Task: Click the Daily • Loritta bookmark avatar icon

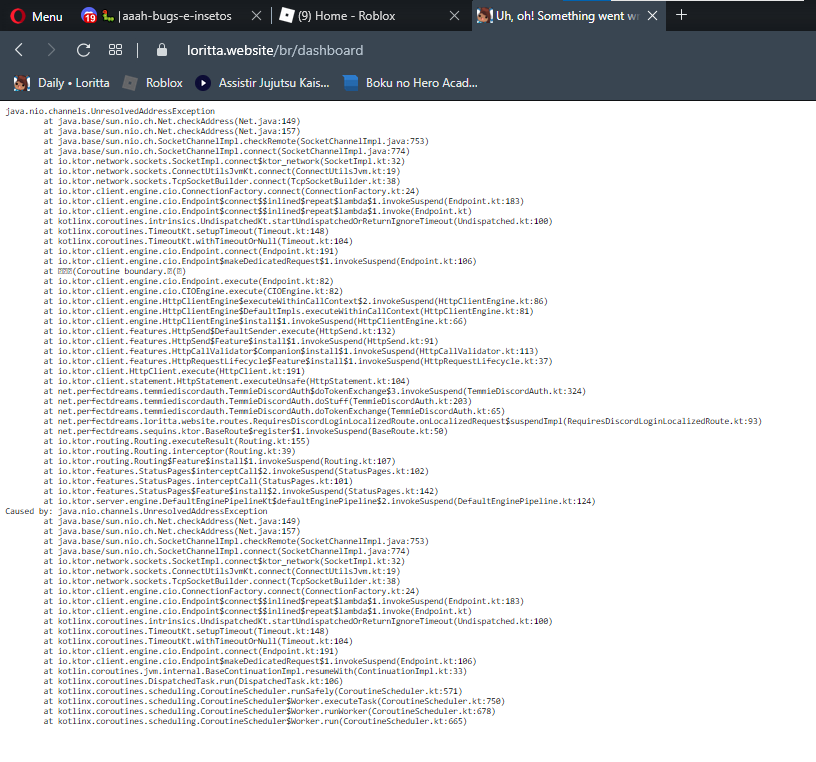Action: 20,83
